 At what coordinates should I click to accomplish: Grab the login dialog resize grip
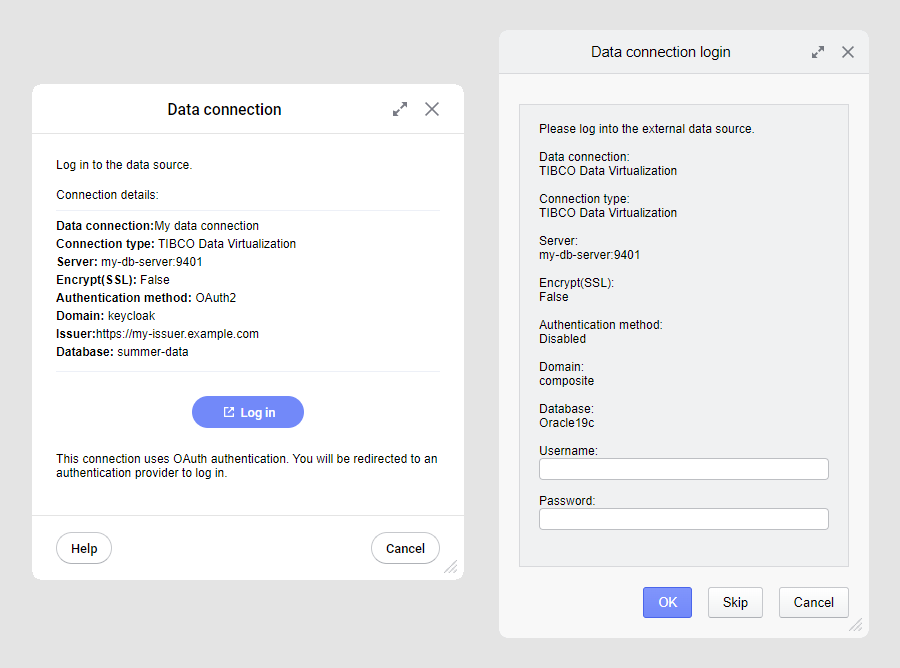[856, 625]
